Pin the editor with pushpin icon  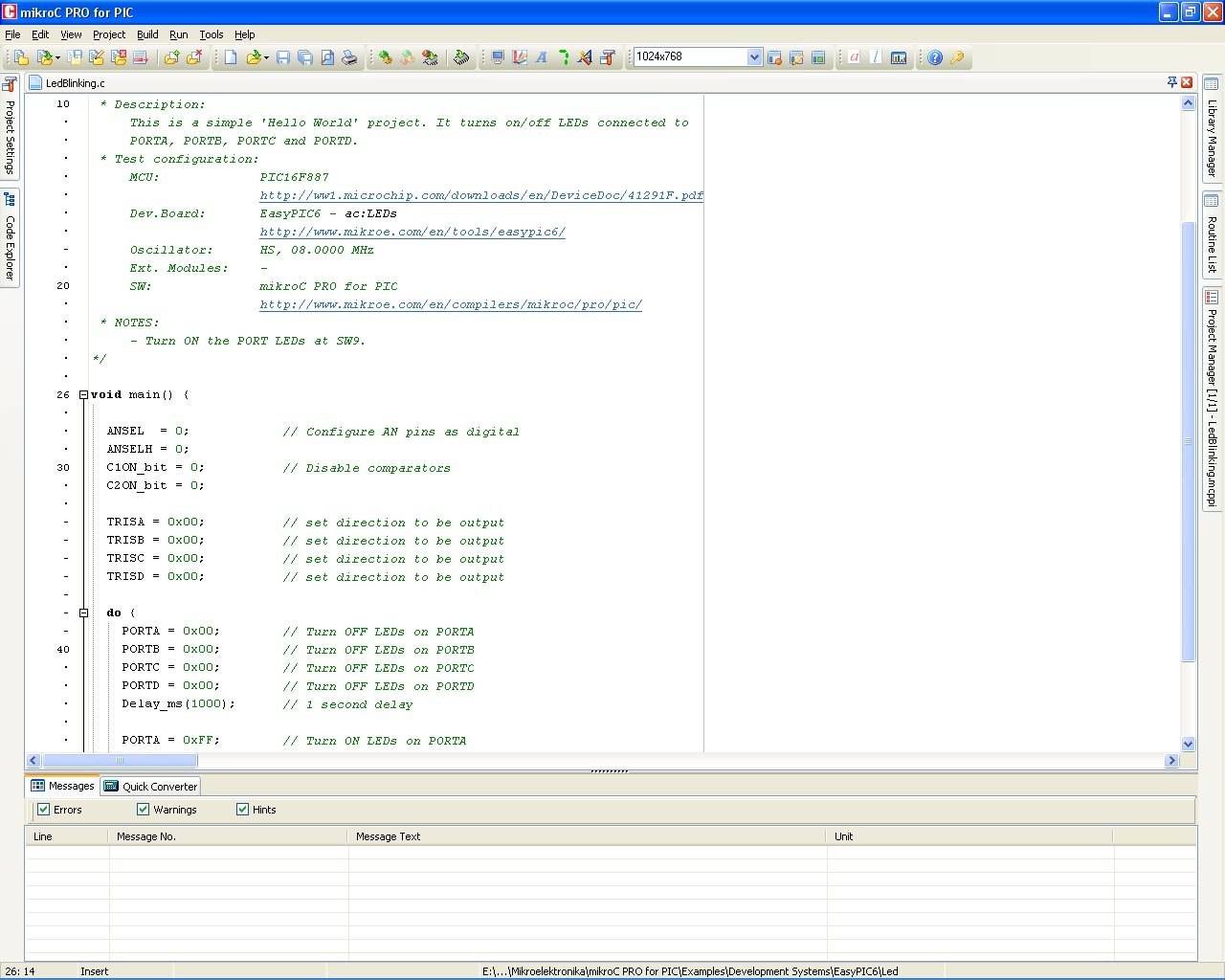coord(1171,82)
